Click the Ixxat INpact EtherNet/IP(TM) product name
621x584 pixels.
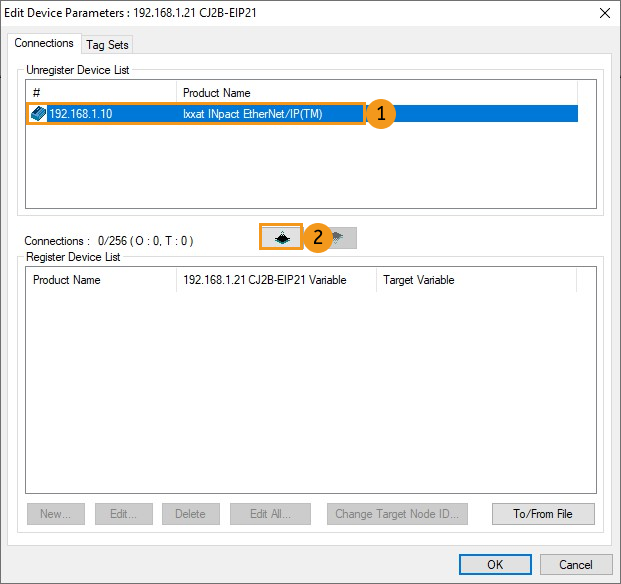pos(253,114)
